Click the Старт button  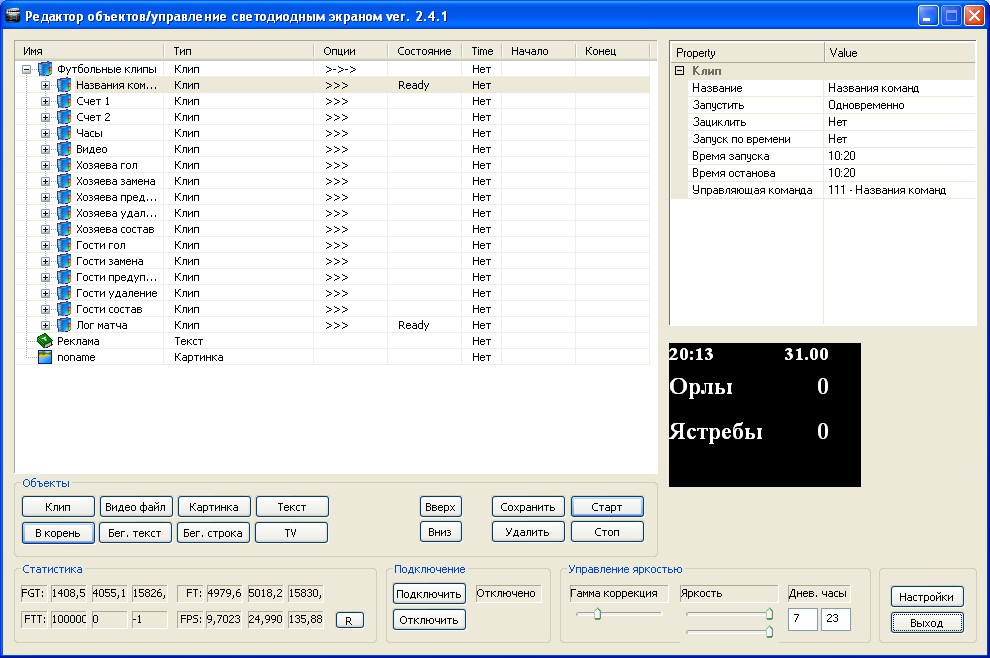pos(607,506)
